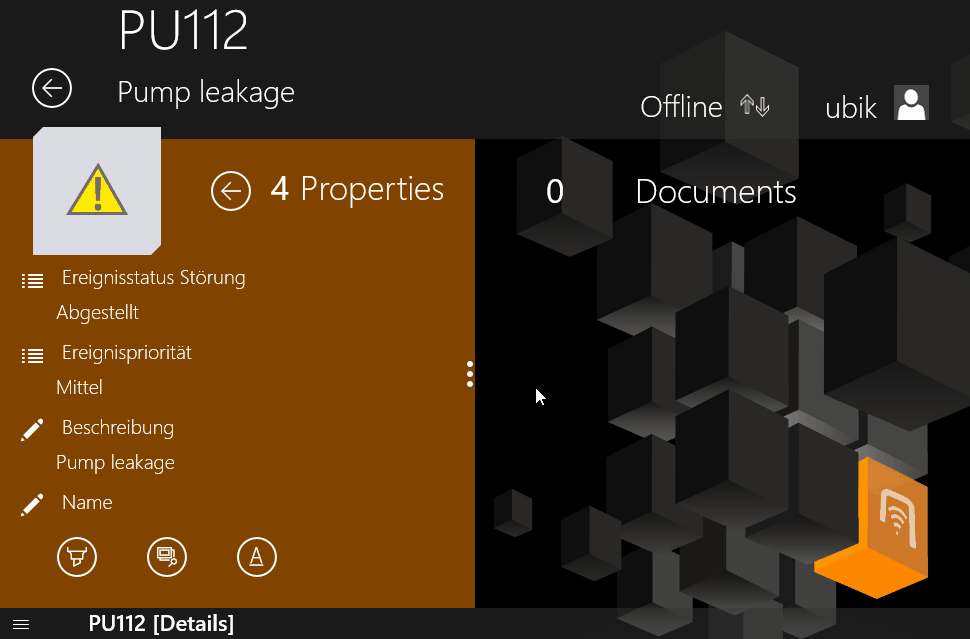Click the circled letter A icon
Screen dimensions: 970x639
257,556
